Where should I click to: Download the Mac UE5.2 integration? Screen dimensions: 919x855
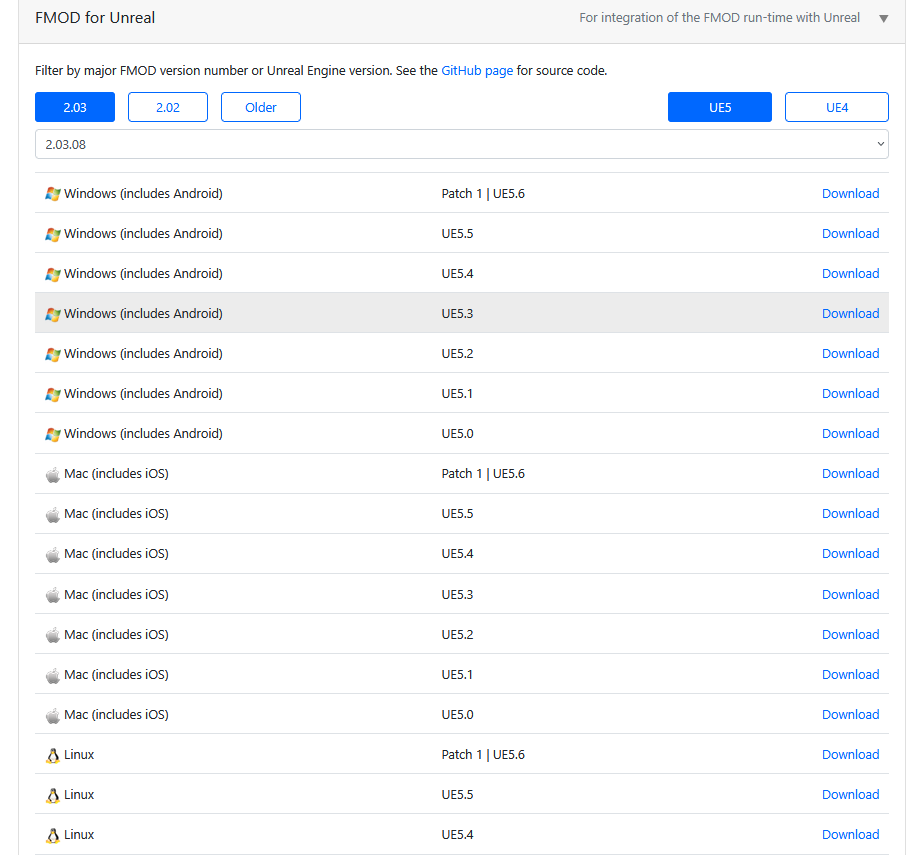850,634
